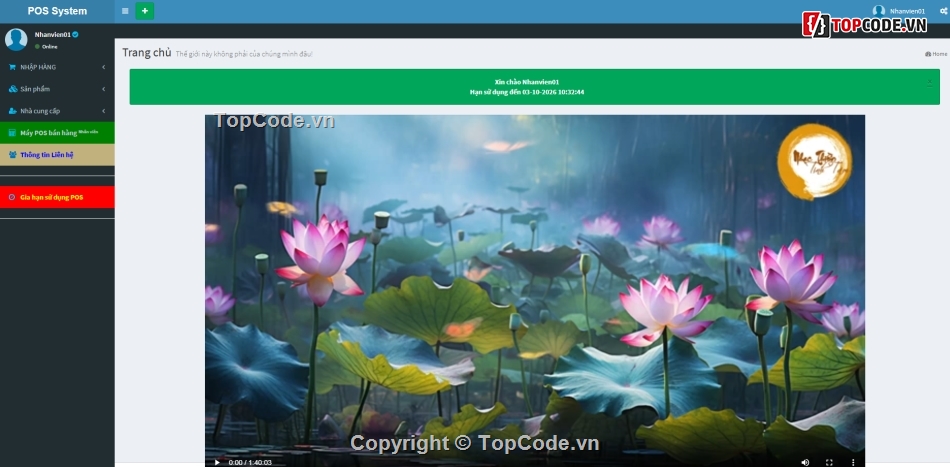The image size is (950, 467).
Task: Click the Sản phẩm cubes icon
Action: (x=12, y=89)
